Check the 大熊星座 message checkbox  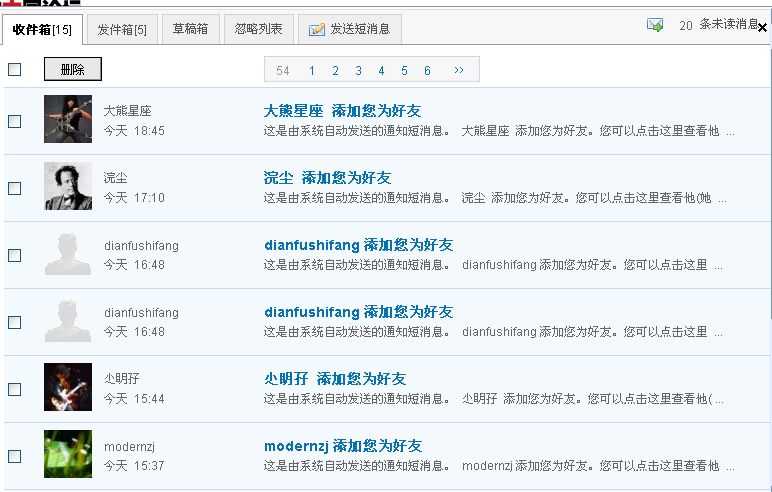(x=15, y=121)
